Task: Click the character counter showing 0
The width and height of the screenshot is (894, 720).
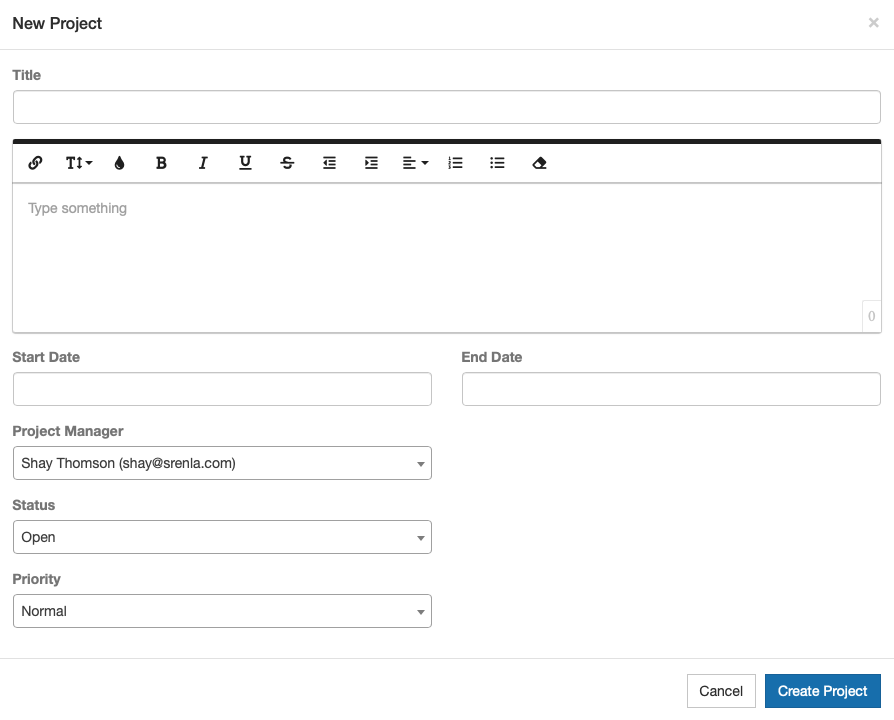Action: click(871, 316)
